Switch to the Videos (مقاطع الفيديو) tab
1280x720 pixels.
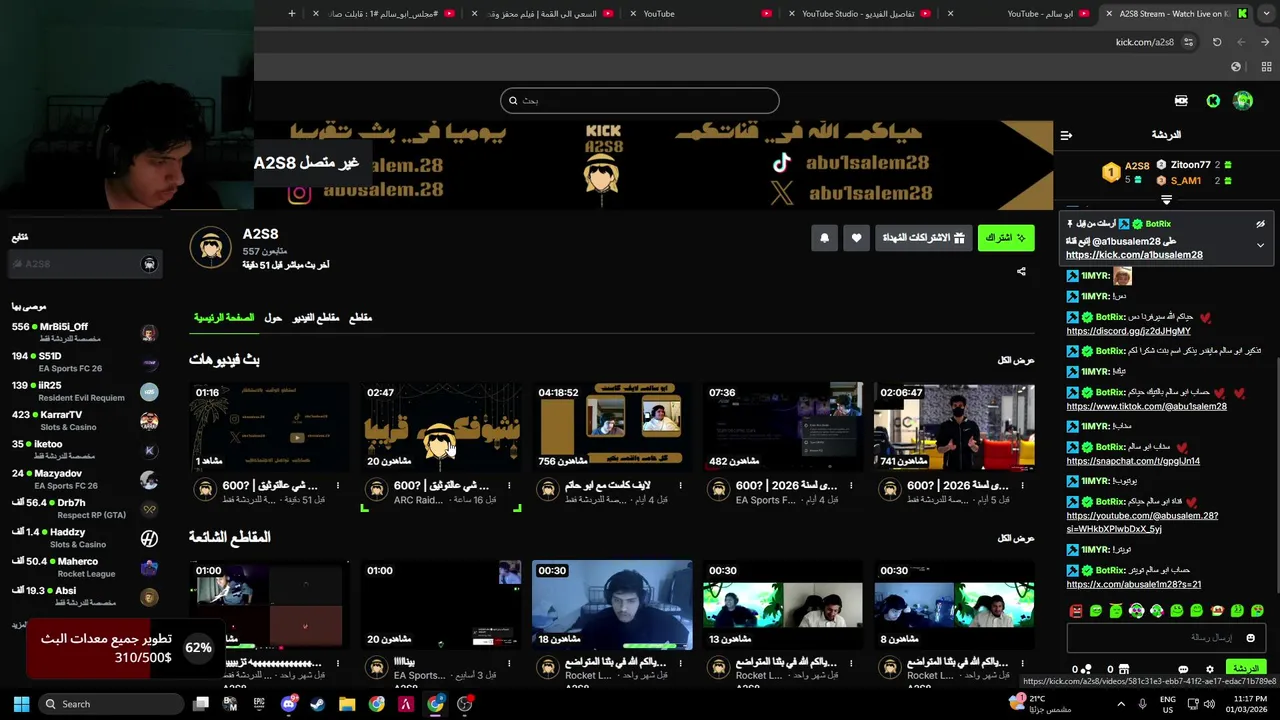coord(316,318)
